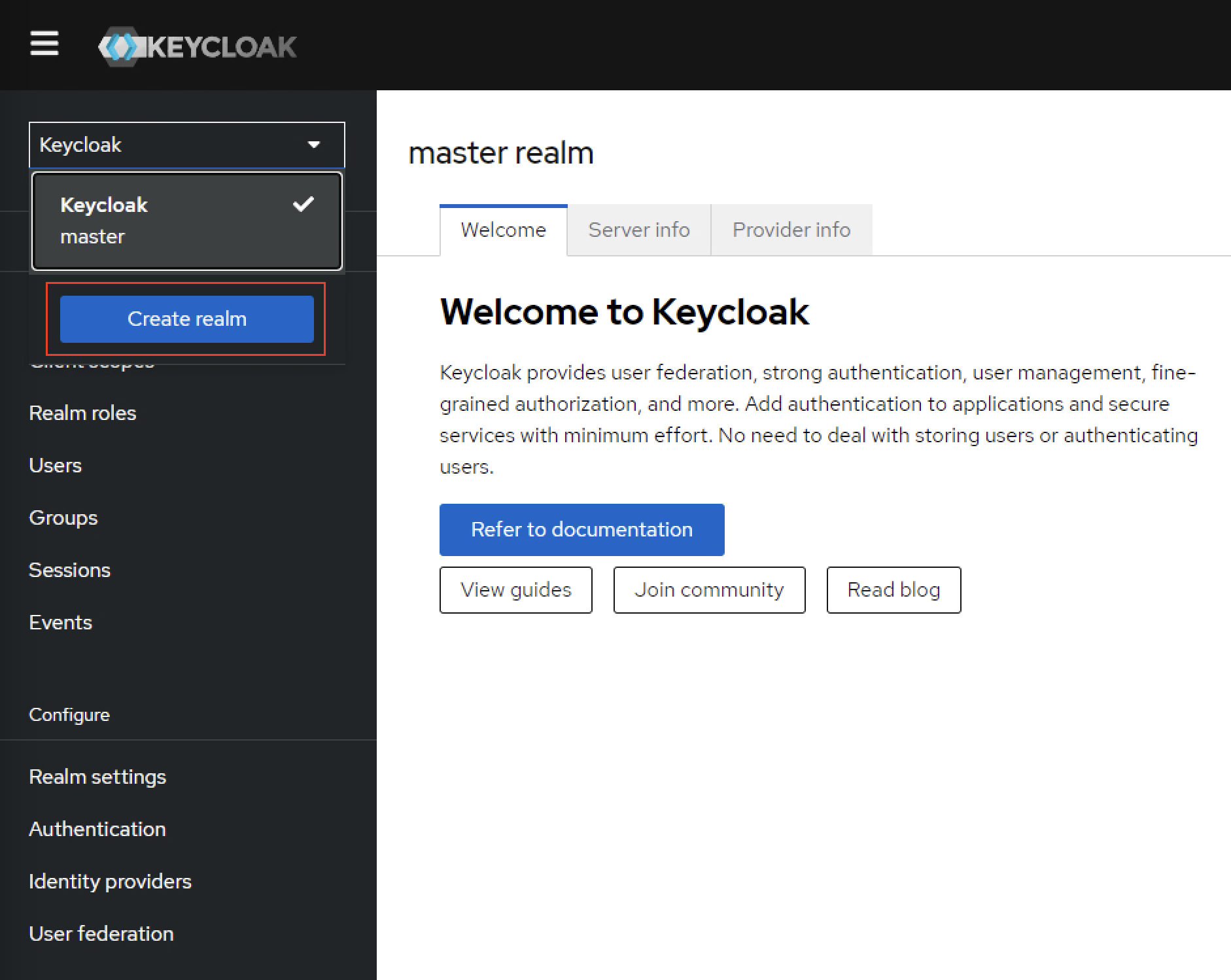Image resolution: width=1231 pixels, height=980 pixels.
Task: Open the navigation hamburger menu
Action: tap(44, 44)
